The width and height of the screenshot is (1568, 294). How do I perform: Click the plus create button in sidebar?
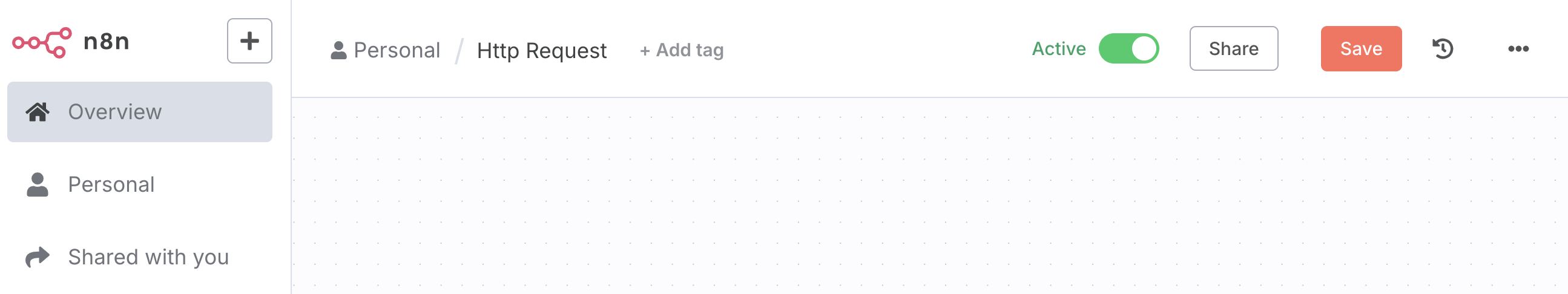click(x=249, y=41)
